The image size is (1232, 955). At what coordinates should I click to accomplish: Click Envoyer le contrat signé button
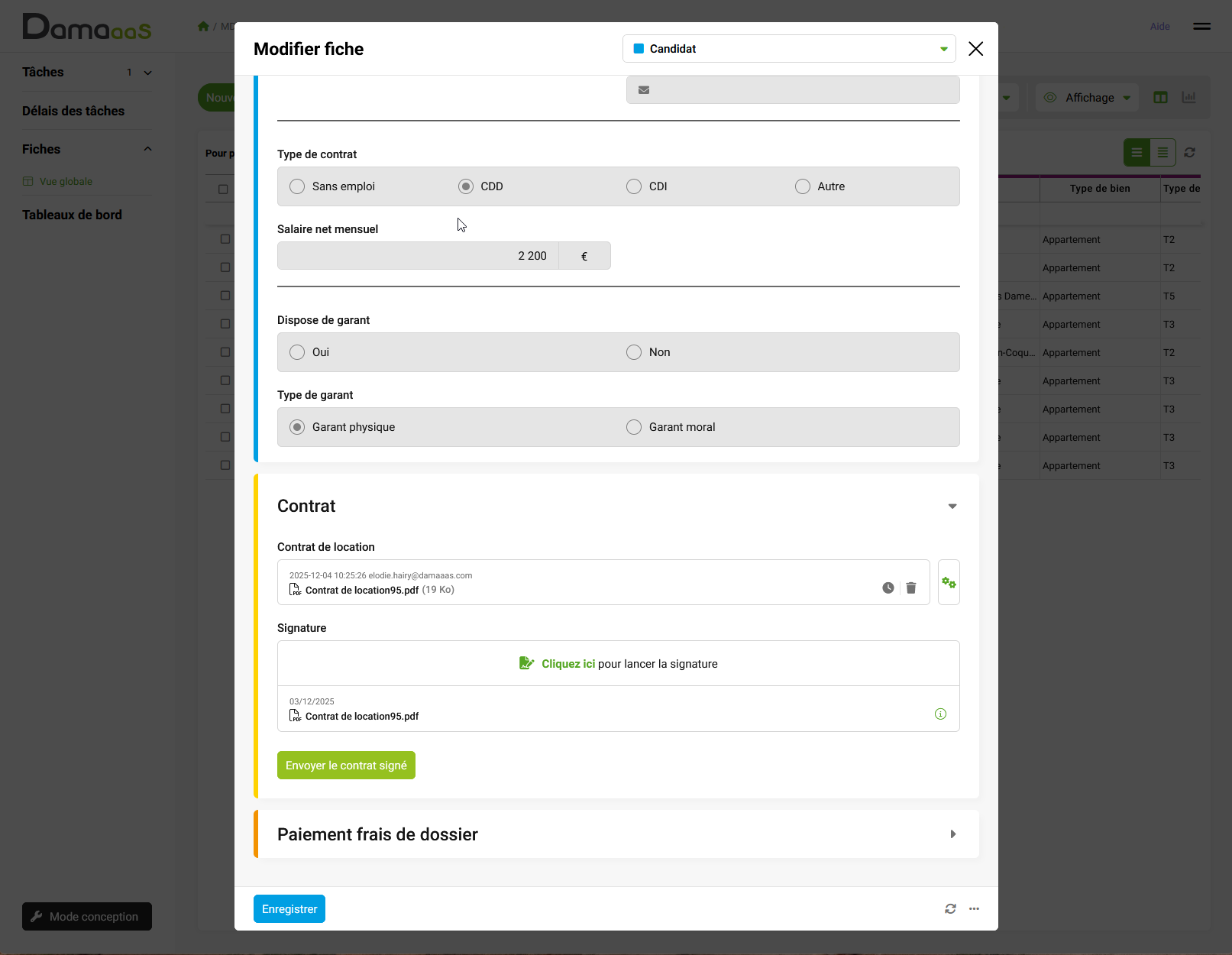tap(346, 766)
